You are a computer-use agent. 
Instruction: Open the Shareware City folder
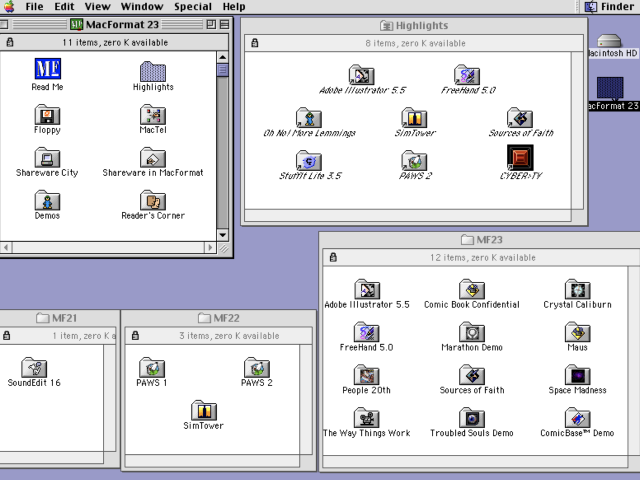tap(47, 158)
